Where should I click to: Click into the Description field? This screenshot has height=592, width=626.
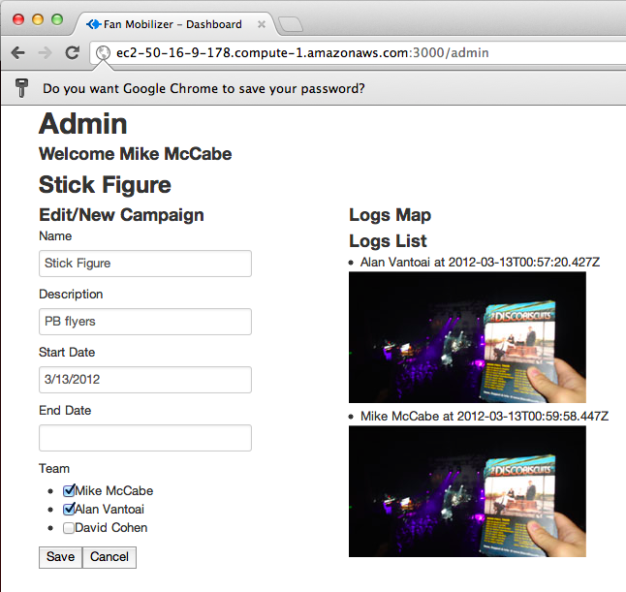(145, 321)
